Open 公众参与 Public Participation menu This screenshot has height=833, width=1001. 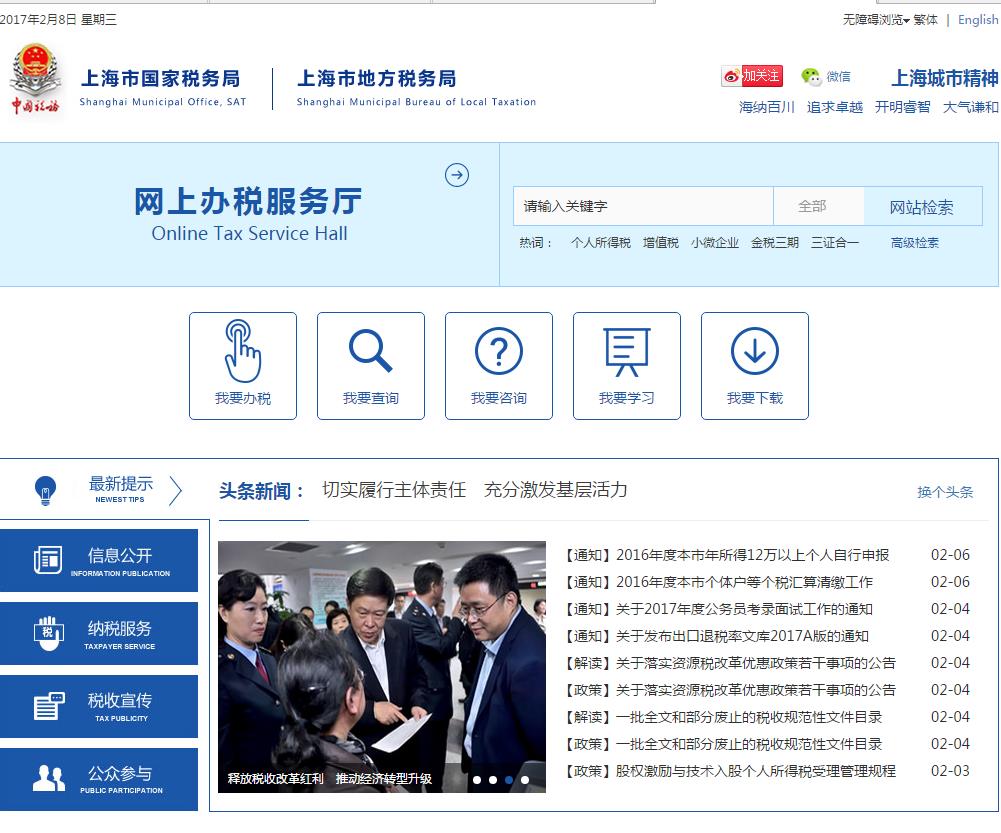(99, 779)
